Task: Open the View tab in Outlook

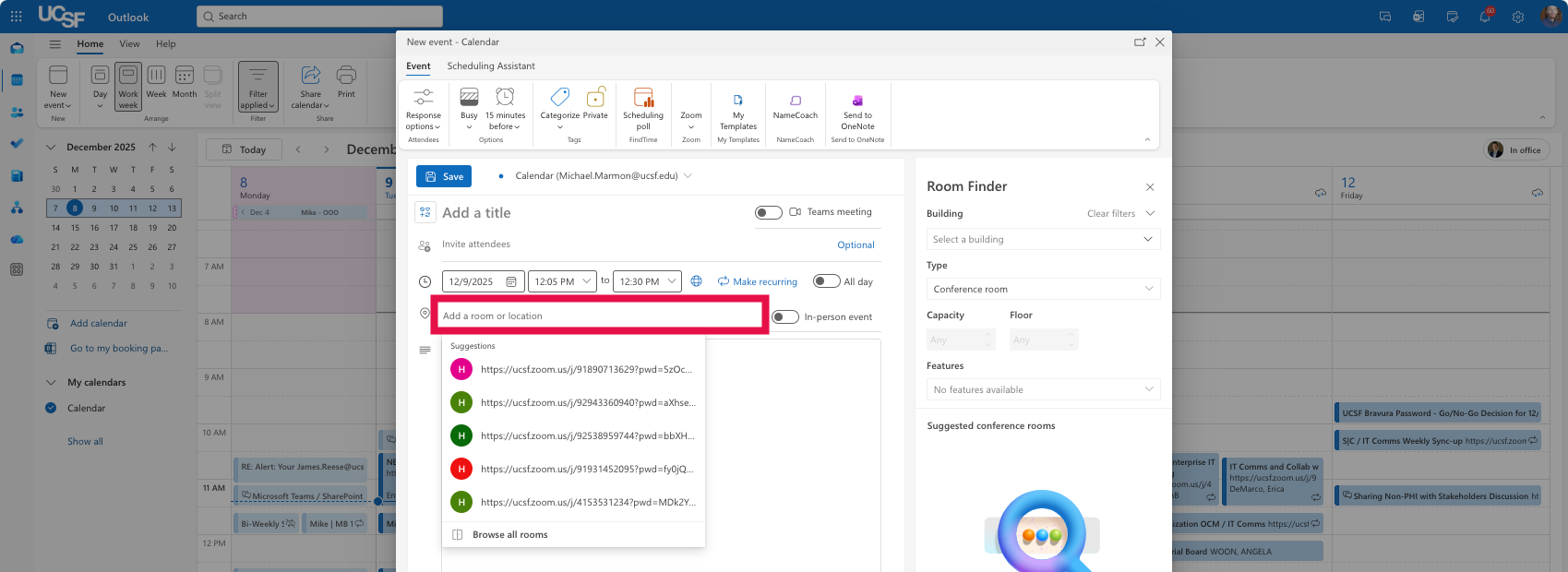Action: tap(129, 43)
